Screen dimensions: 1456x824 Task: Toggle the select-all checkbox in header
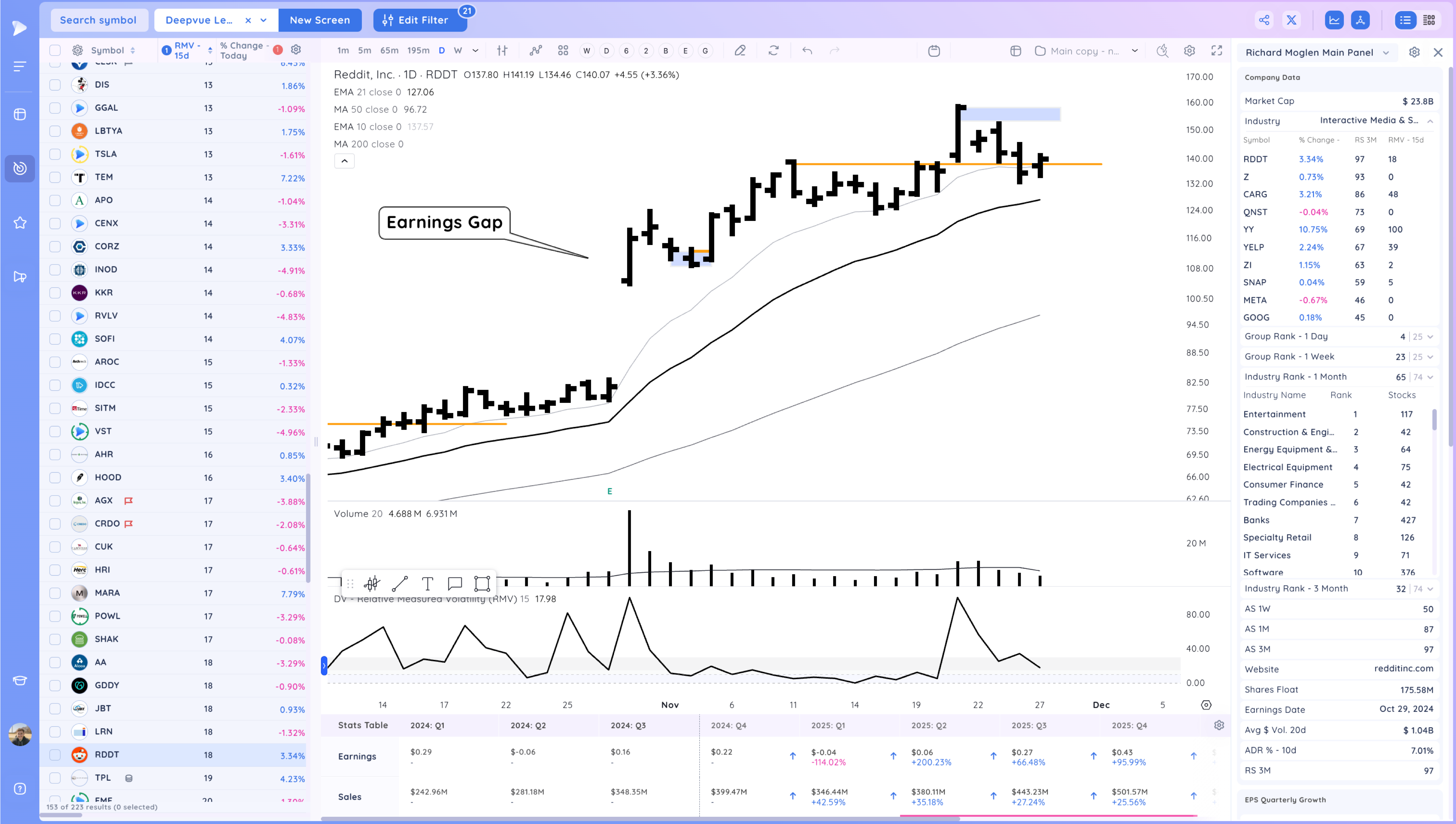(55, 50)
